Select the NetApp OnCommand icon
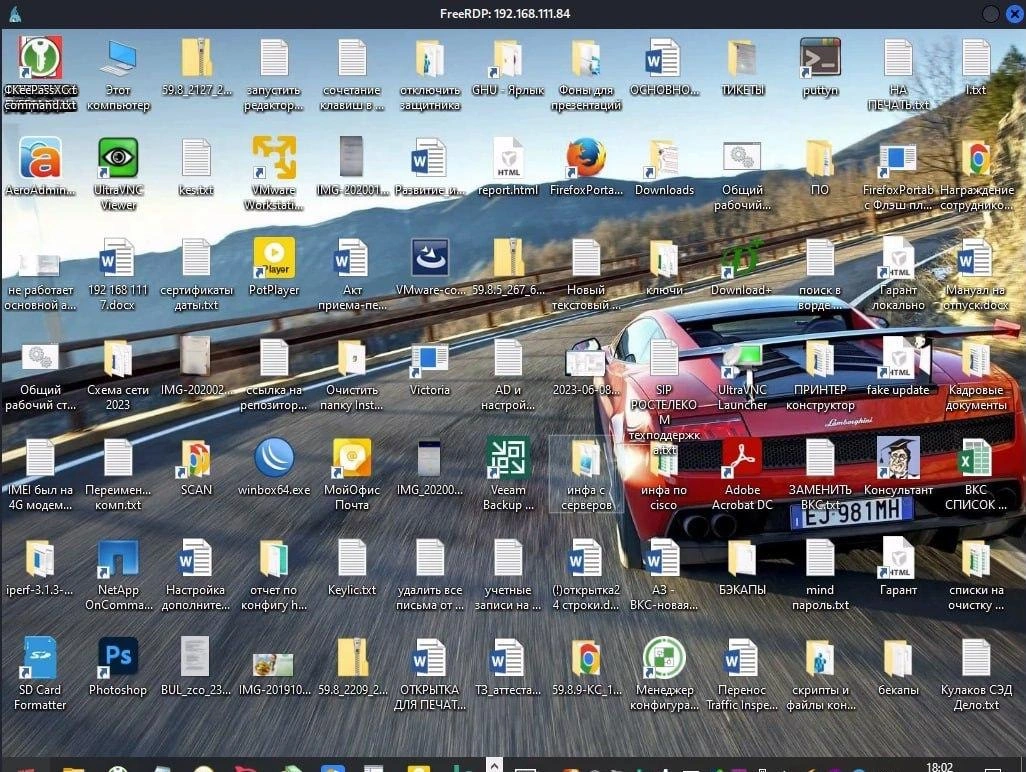Image resolution: width=1026 pixels, height=772 pixels. pyautogui.click(x=118, y=559)
